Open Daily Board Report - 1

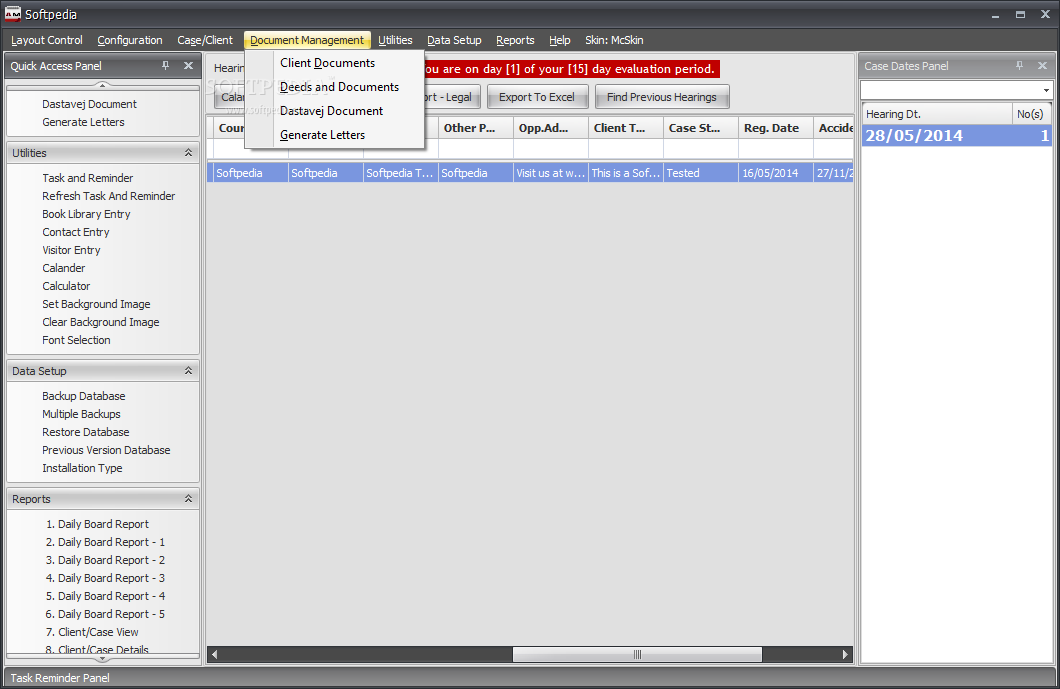(105, 542)
